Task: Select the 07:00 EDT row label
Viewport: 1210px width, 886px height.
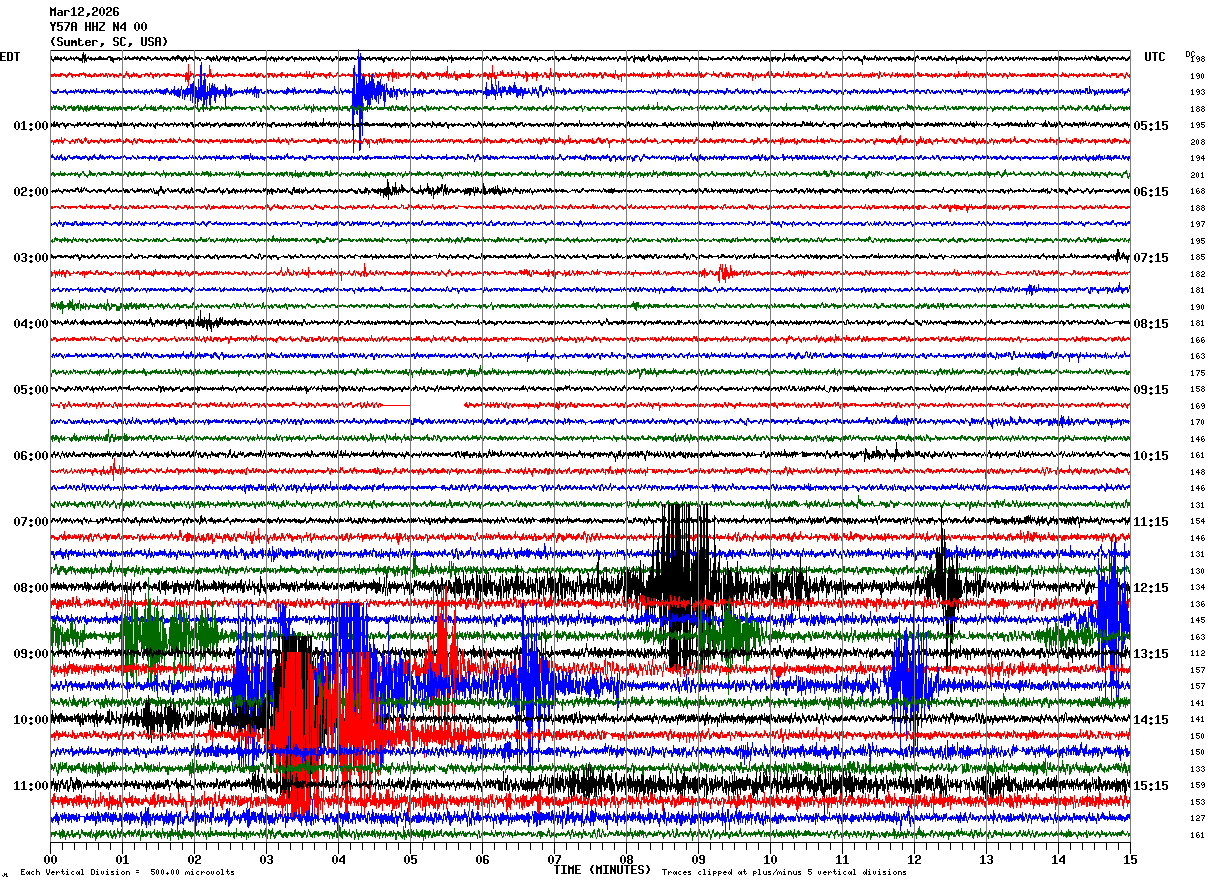Action: point(31,522)
